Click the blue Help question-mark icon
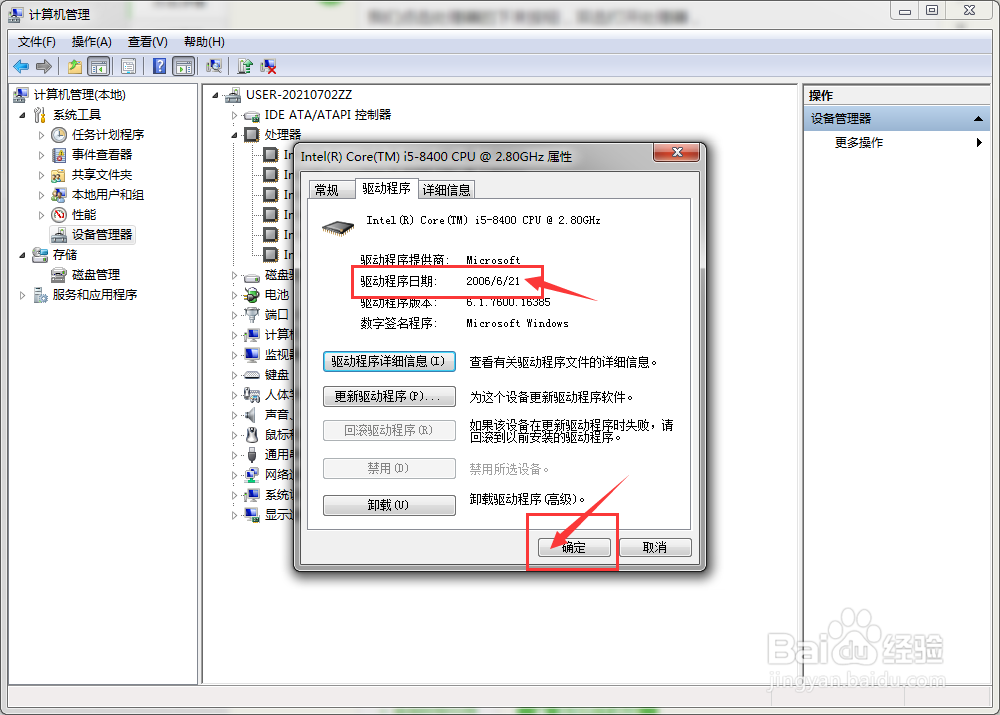The height and width of the screenshot is (715, 1000). click(x=159, y=66)
